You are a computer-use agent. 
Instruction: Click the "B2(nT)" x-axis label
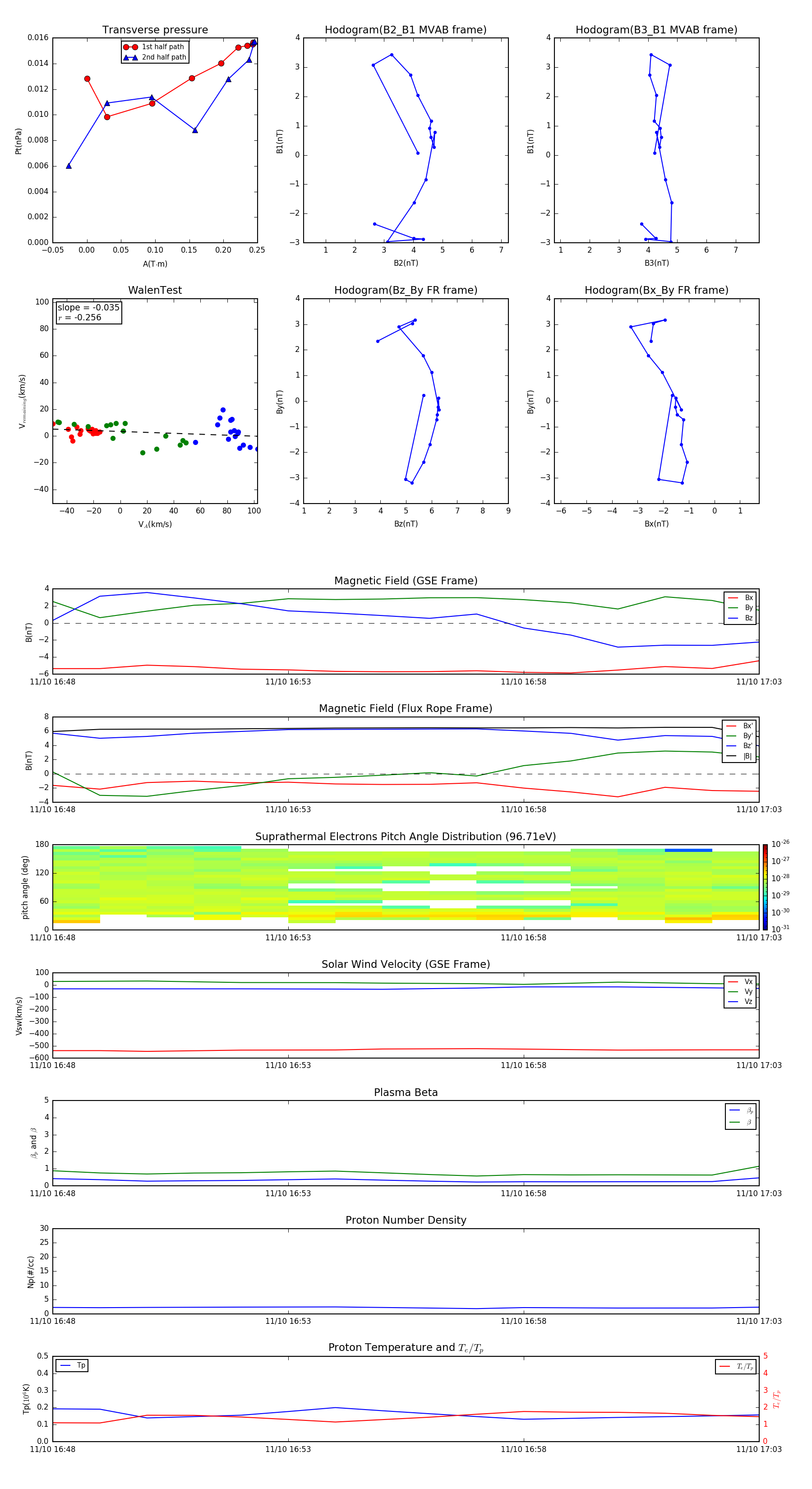[406, 263]
